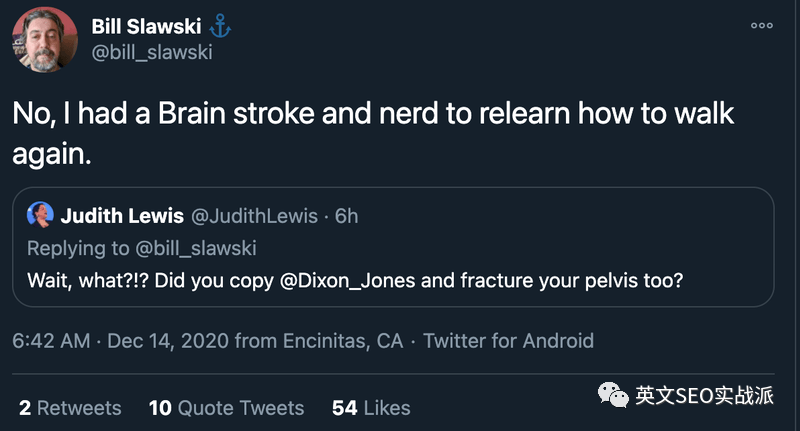Click the @JudithLewis handle in quoted tweet

(254, 216)
